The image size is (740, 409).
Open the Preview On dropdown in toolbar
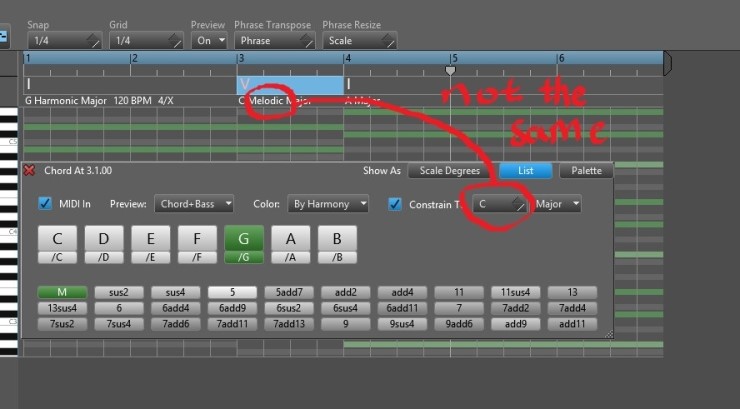click(210, 41)
